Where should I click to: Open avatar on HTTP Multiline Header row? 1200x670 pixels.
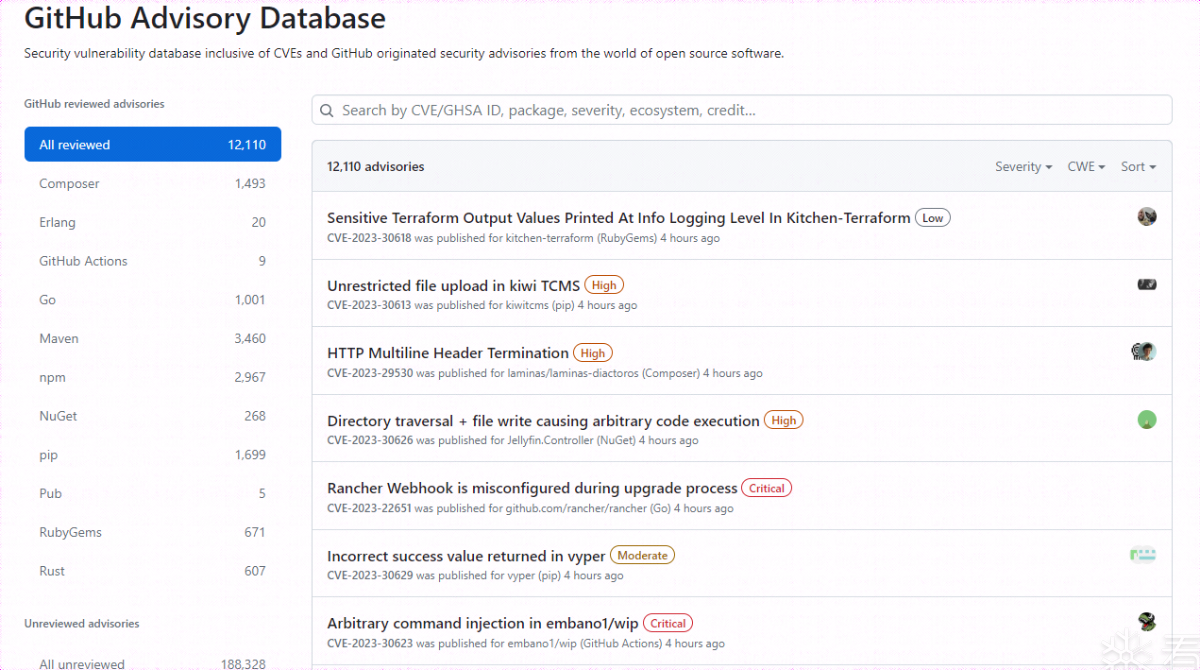click(1144, 352)
